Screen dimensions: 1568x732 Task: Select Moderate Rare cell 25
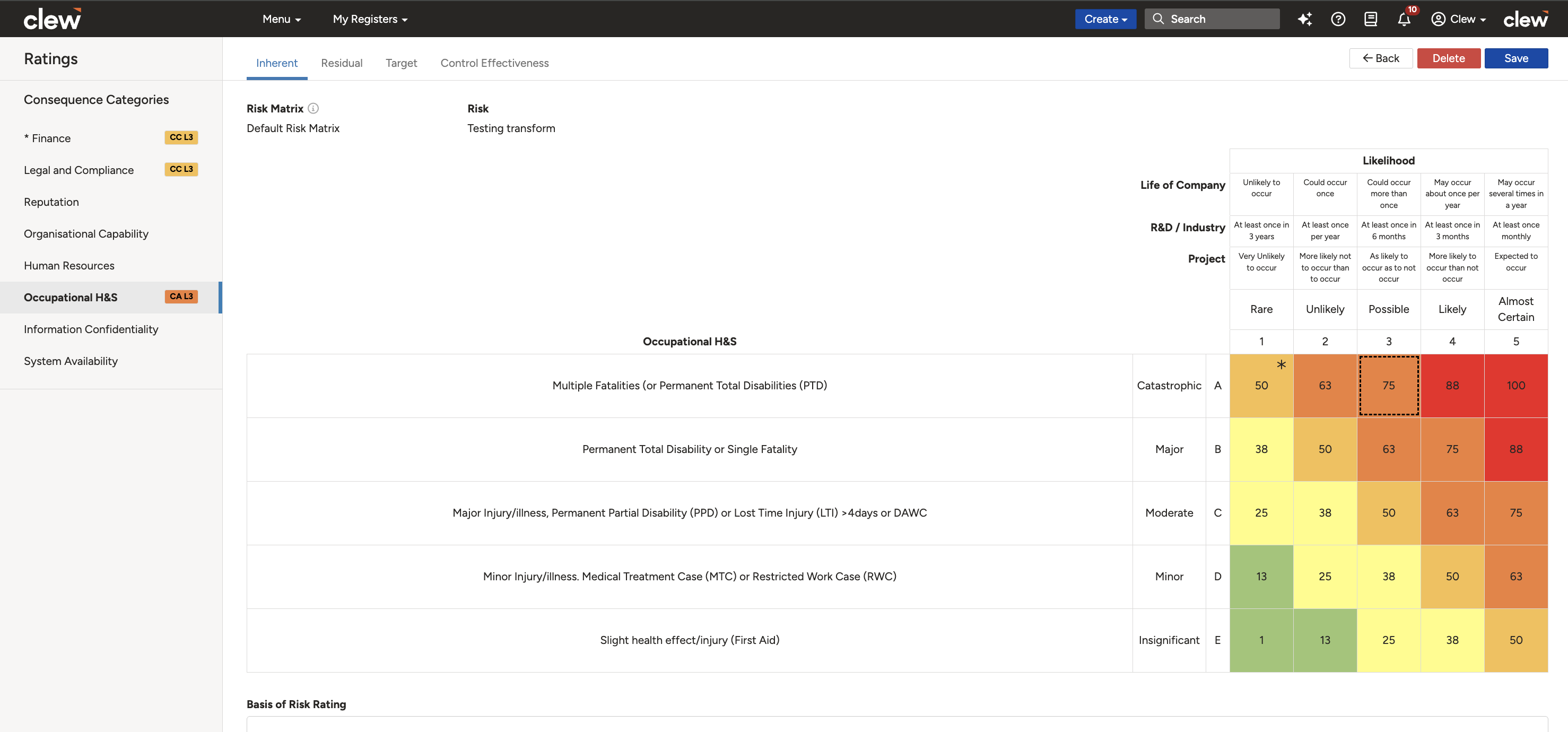pos(1261,513)
